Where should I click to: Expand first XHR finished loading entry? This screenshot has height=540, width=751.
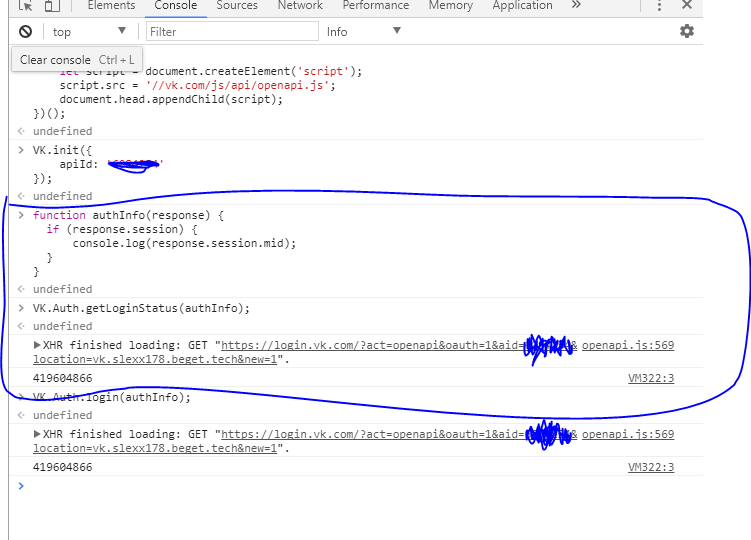37,345
